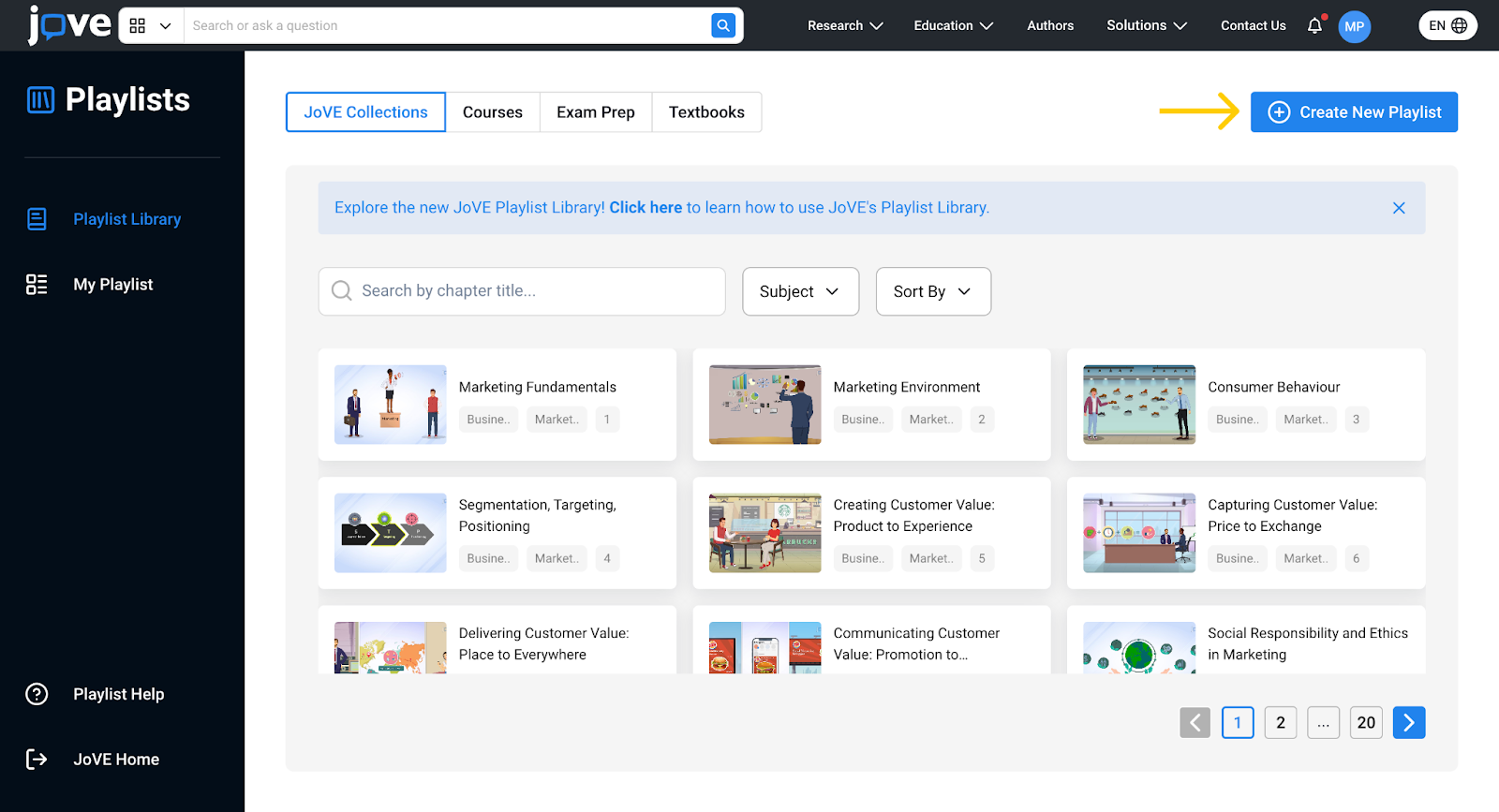Click the Playlists library icon in sidebar
The image size is (1499, 812).
[40, 99]
